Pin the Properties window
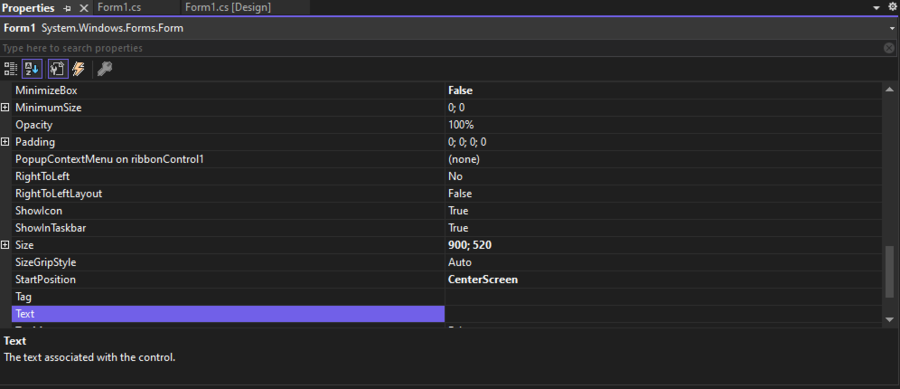 pos(68,8)
